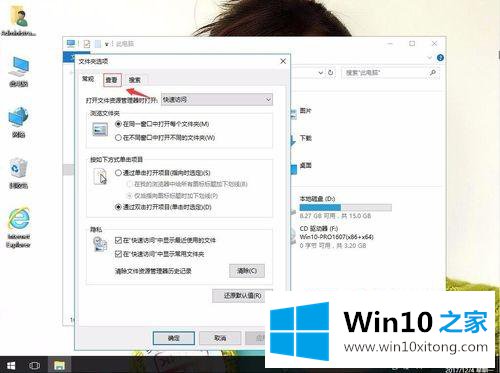Click the New folder quick access icon in Explorer
Screen dimensions: 500x373
click(x=98, y=44)
